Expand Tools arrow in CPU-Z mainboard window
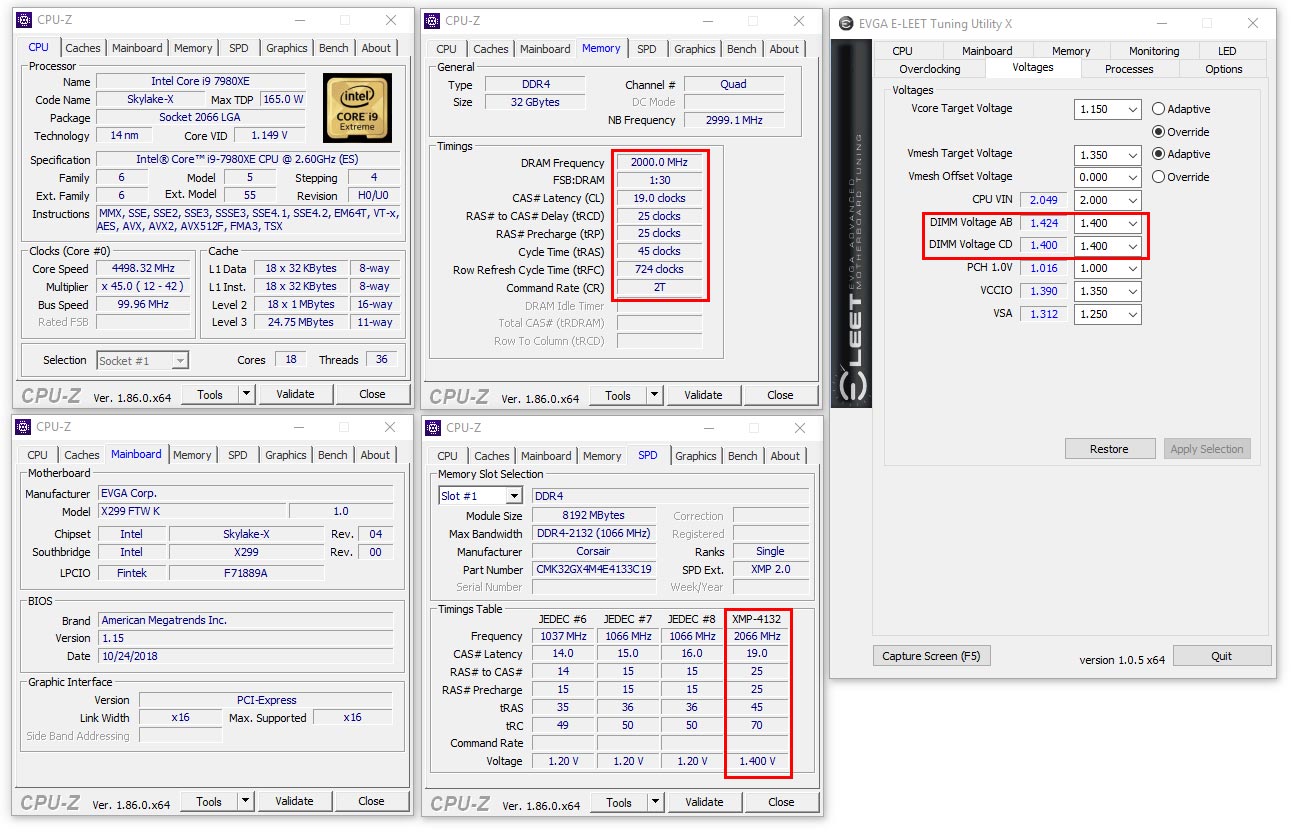1301x833 pixels. (x=245, y=801)
